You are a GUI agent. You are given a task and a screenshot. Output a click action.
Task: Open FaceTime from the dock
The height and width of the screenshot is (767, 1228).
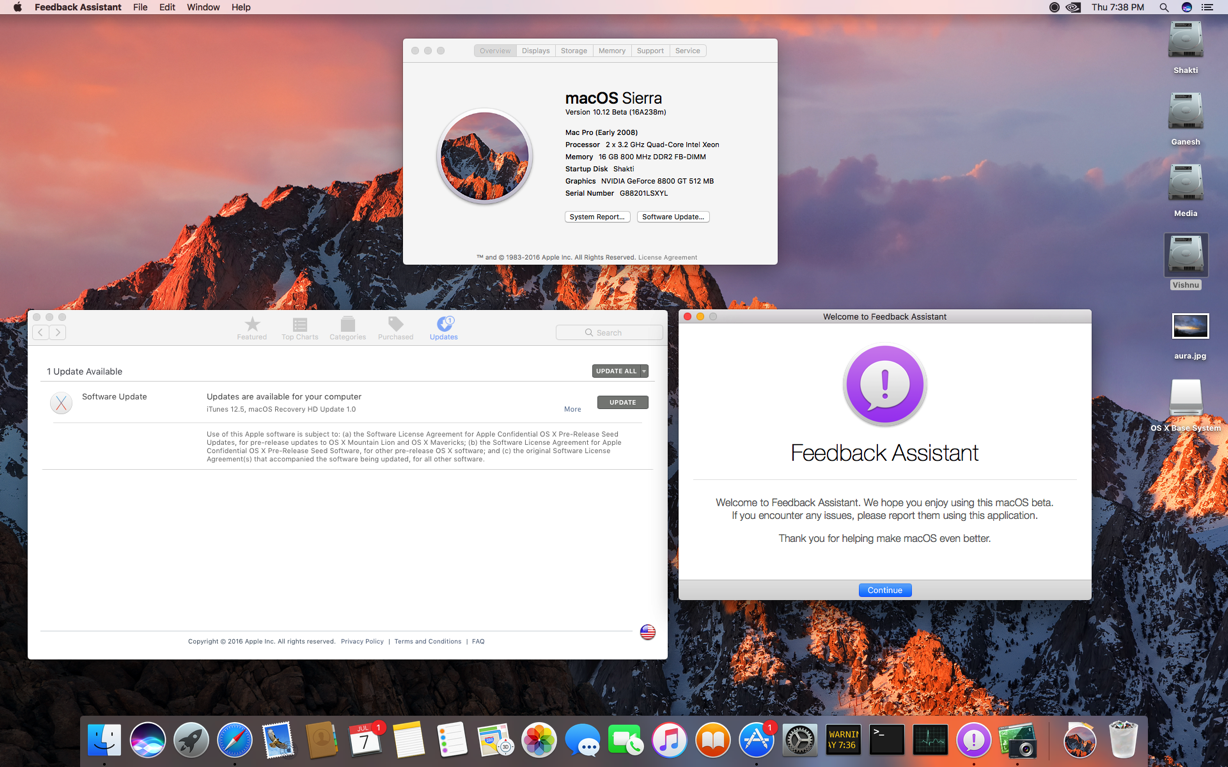[x=626, y=740]
